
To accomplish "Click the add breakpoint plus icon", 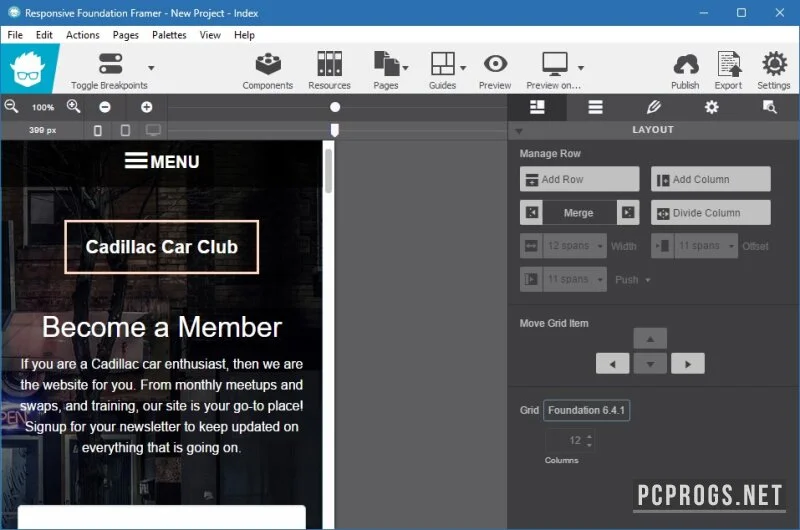I will 146,107.
